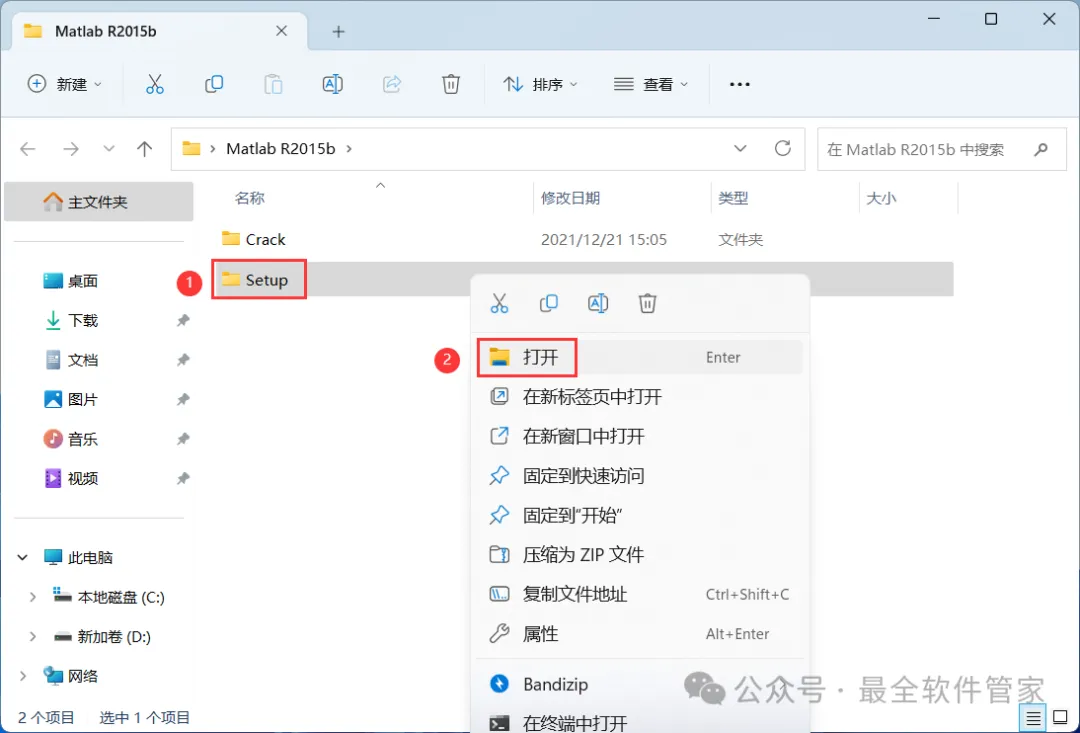The image size is (1080, 733).
Task: Click the Matlab R2015b tab title
Action: [105, 31]
